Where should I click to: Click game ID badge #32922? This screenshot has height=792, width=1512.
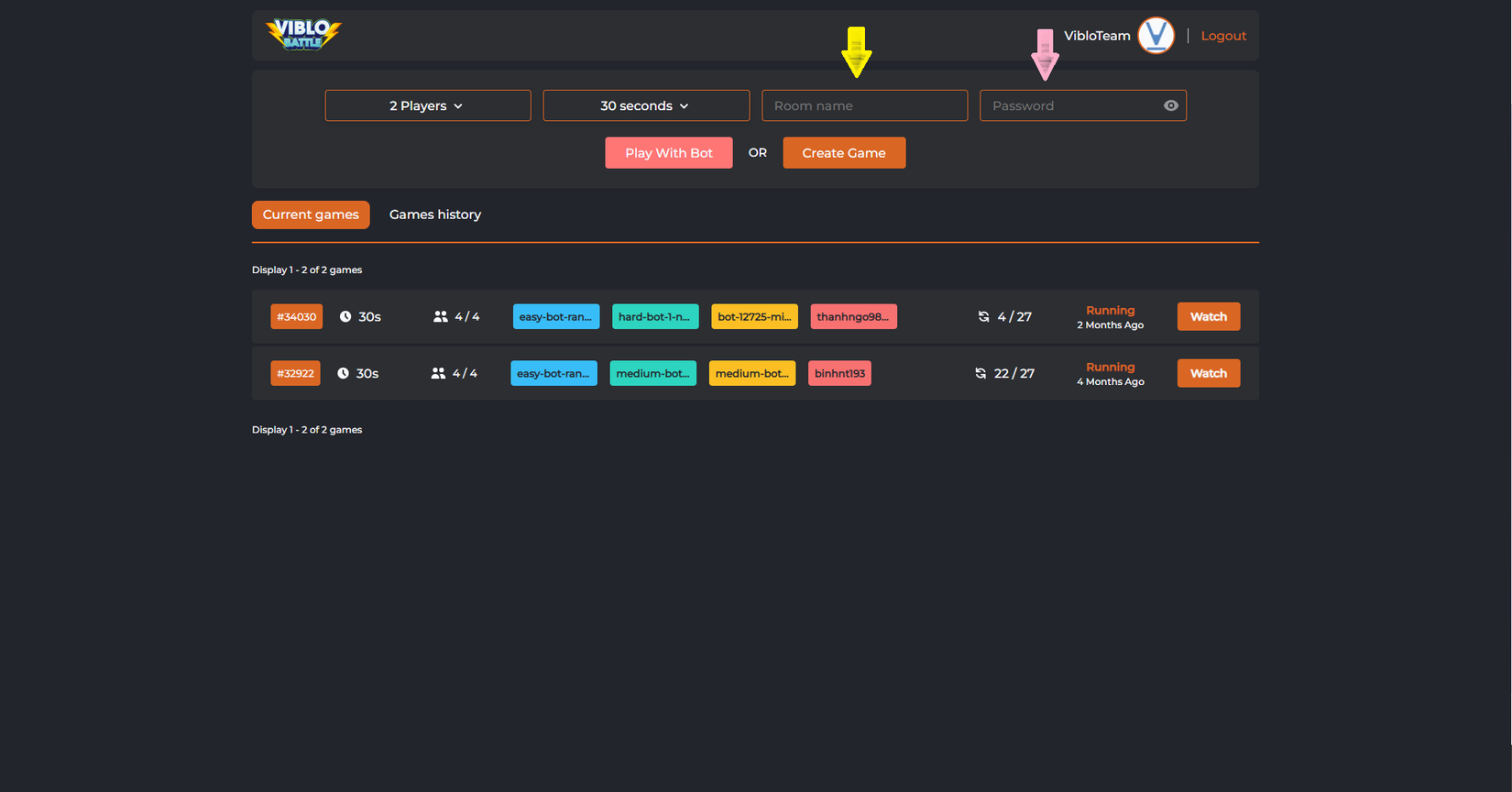[295, 373]
